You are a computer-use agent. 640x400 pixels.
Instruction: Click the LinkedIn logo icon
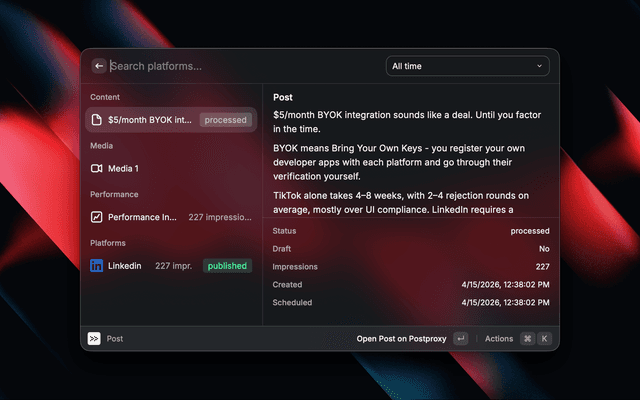pos(96,266)
